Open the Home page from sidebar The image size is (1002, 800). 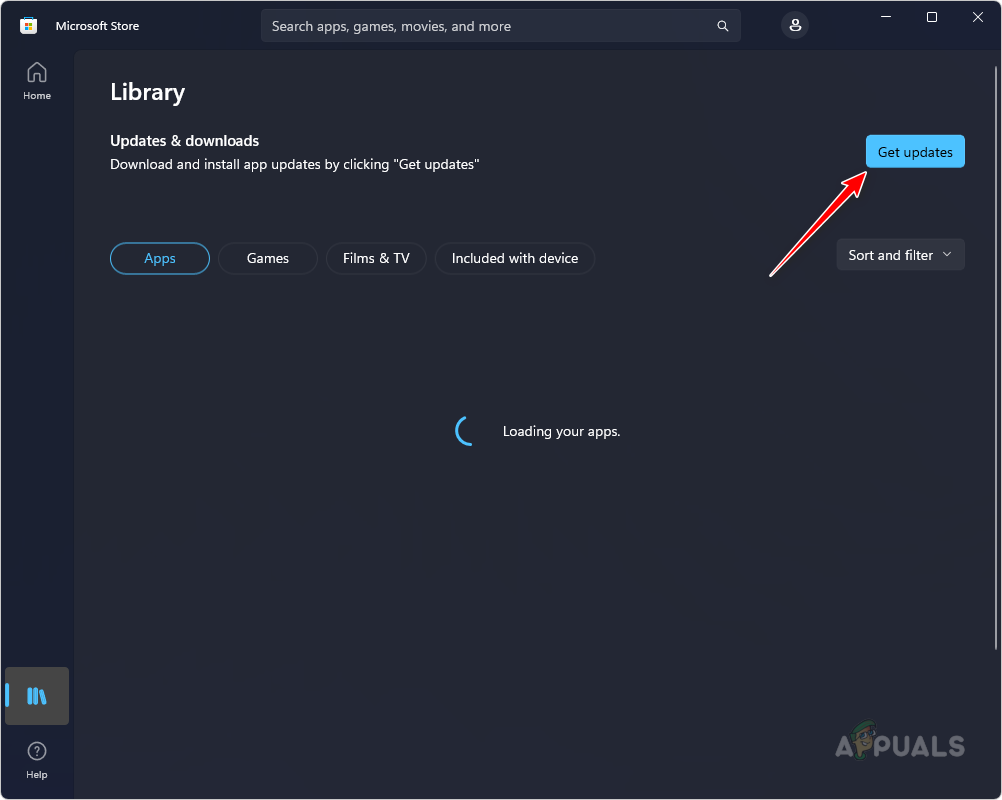36,81
